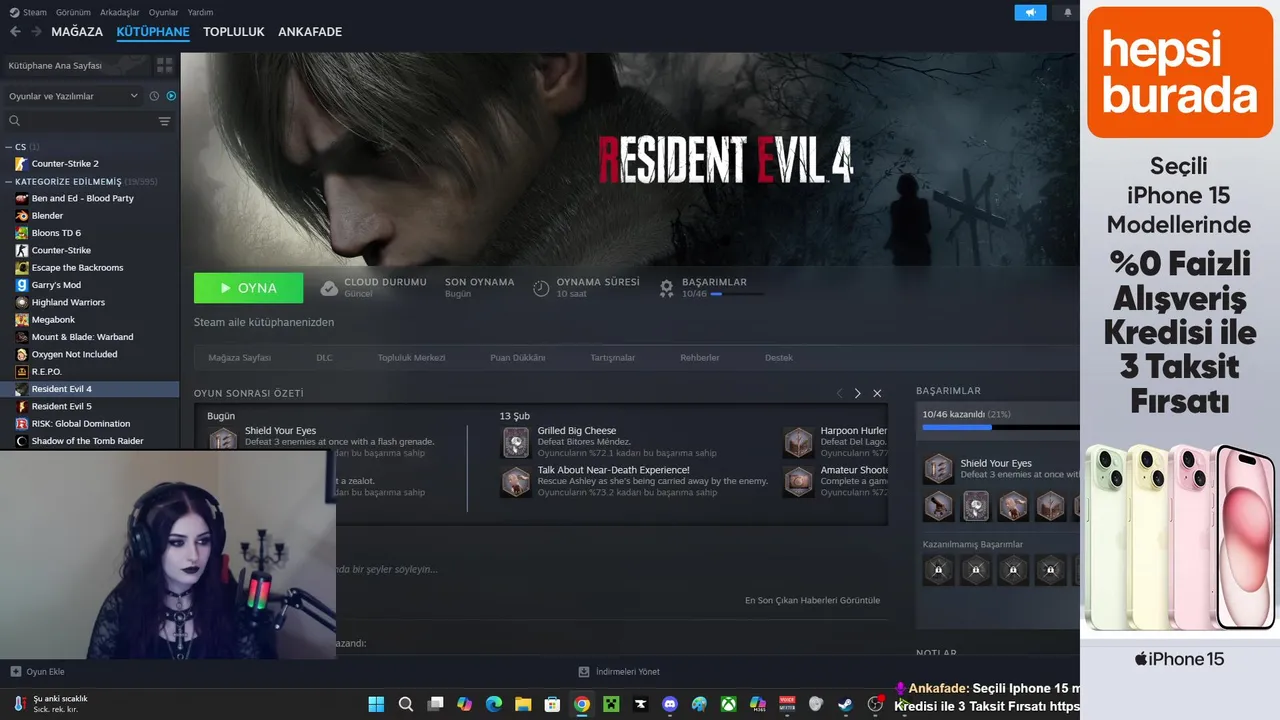1280x720 pixels.
Task: Open the Xbox app from the taskbar
Action: coord(729,704)
